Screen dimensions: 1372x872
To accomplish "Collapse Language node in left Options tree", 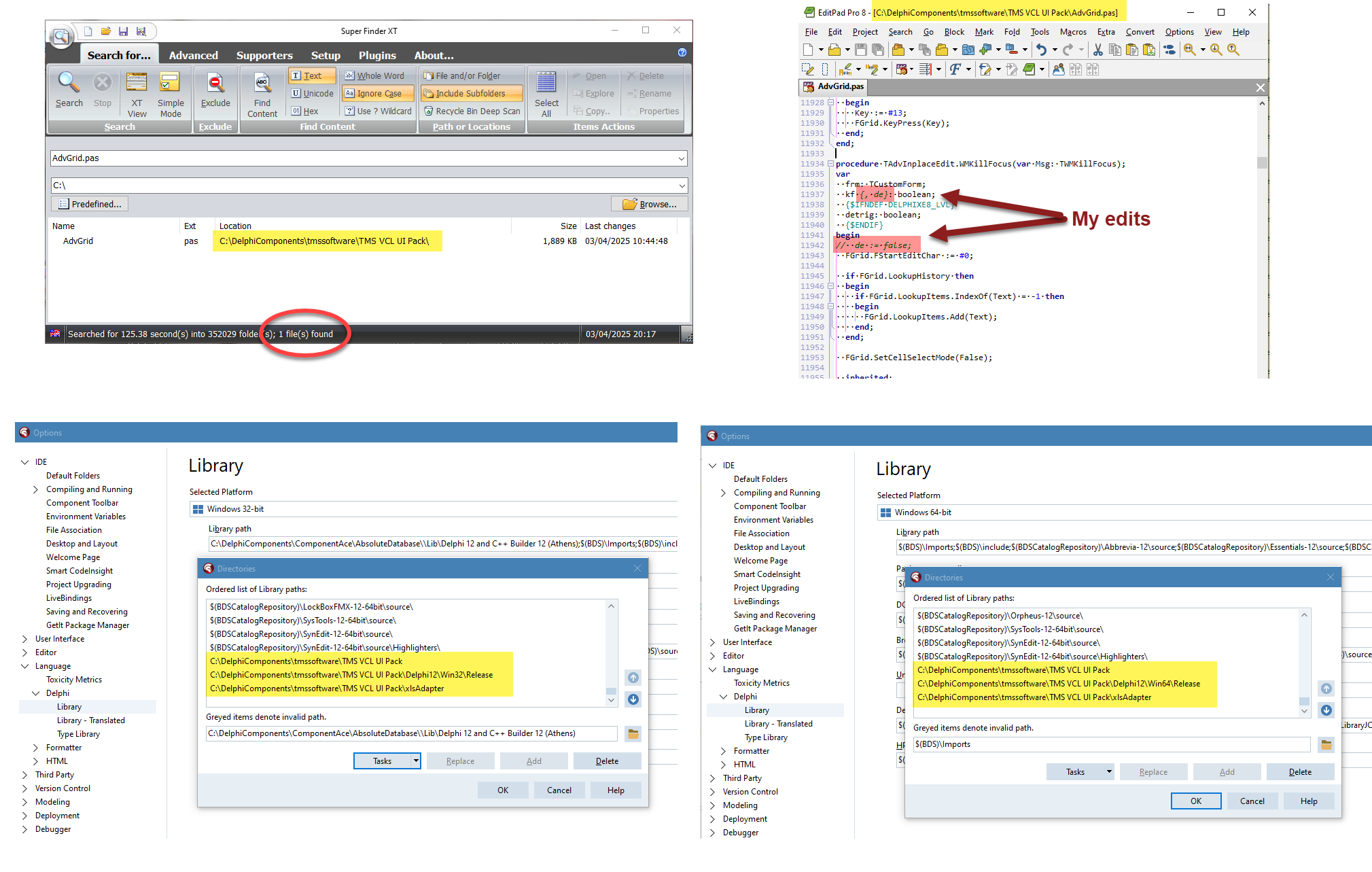I will 24,666.
